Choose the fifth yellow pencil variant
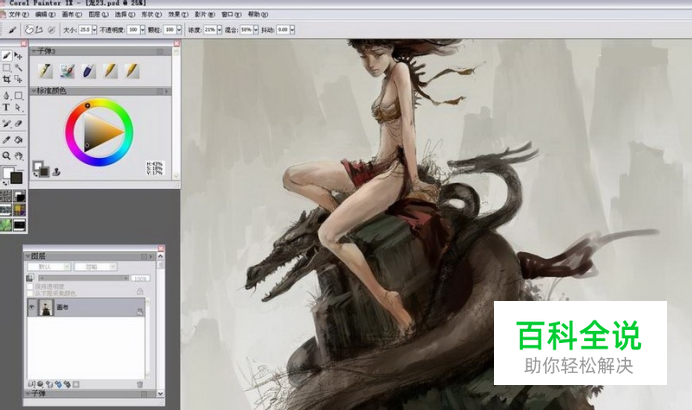This screenshot has height=410, width=692. click(x=132, y=71)
